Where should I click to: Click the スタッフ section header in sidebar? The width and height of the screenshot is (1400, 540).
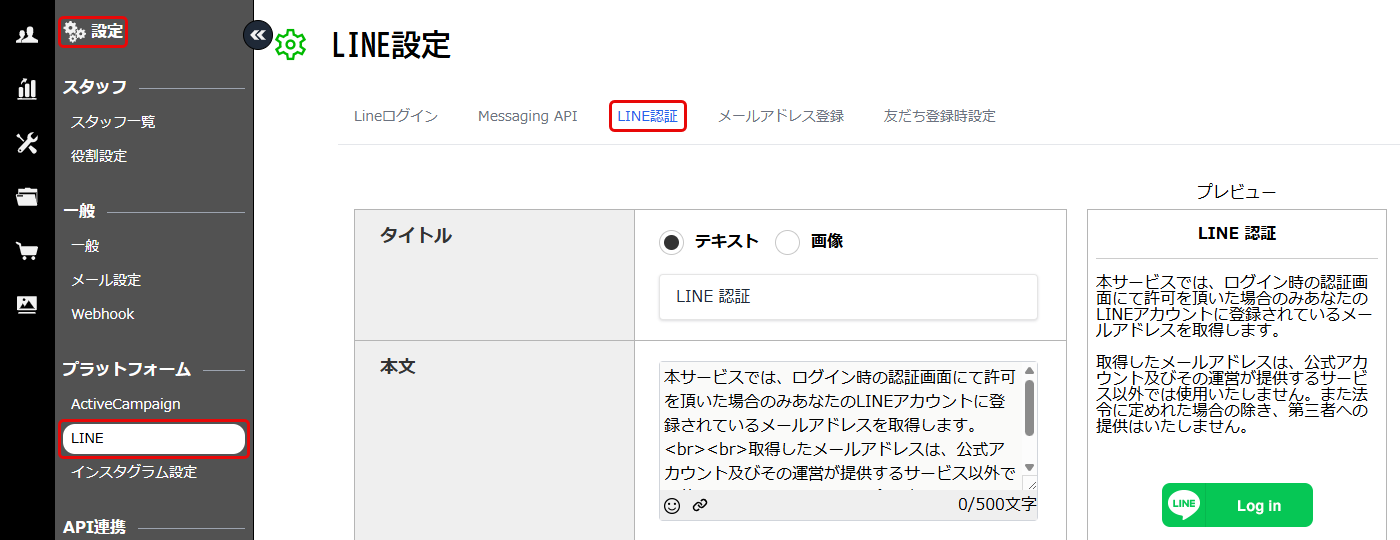click(x=95, y=87)
